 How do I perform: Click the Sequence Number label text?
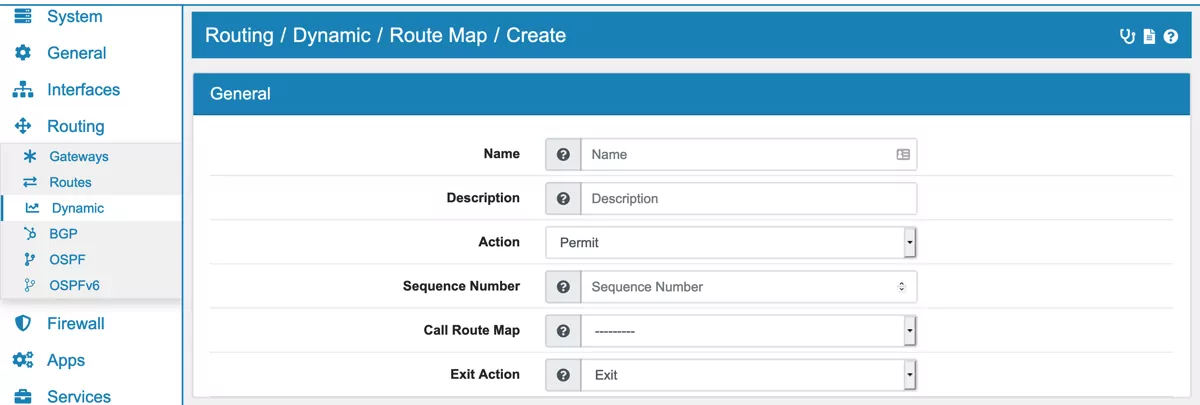tap(461, 286)
